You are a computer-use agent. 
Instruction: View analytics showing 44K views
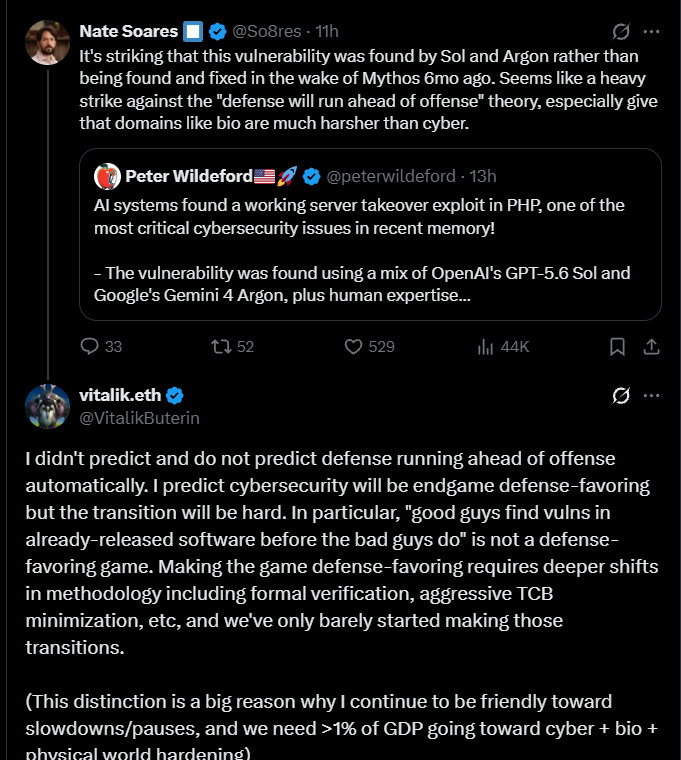pyautogui.click(x=503, y=347)
